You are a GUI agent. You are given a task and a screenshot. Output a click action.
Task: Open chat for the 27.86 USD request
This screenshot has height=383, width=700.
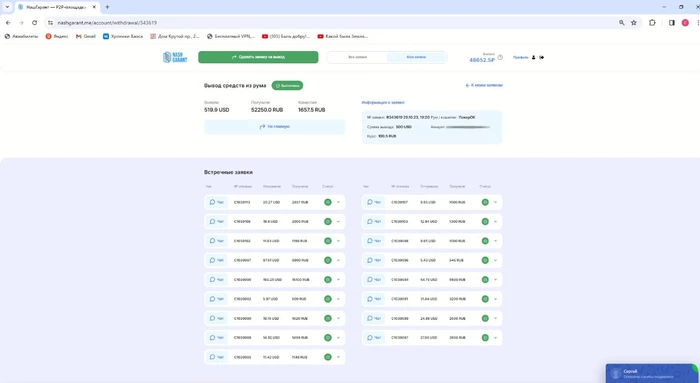tap(373, 337)
